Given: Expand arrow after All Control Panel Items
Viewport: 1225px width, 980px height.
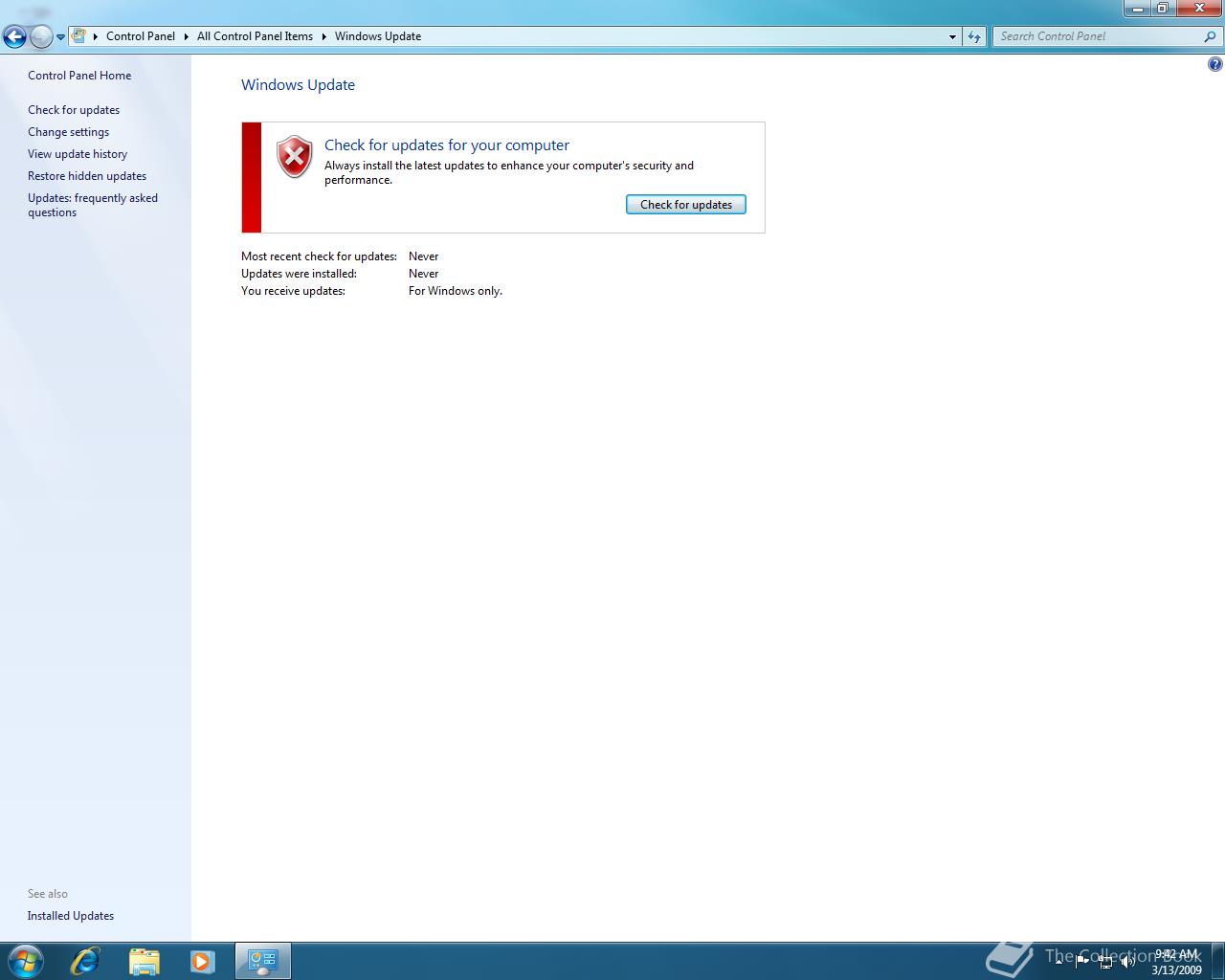Looking at the screenshot, I should tap(323, 36).
